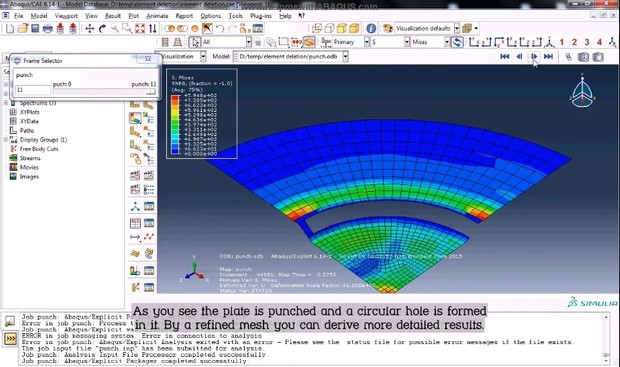The width and height of the screenshot is (620, 367).
Task: Select hidden-line render style icon
Action: pos(329,28)
